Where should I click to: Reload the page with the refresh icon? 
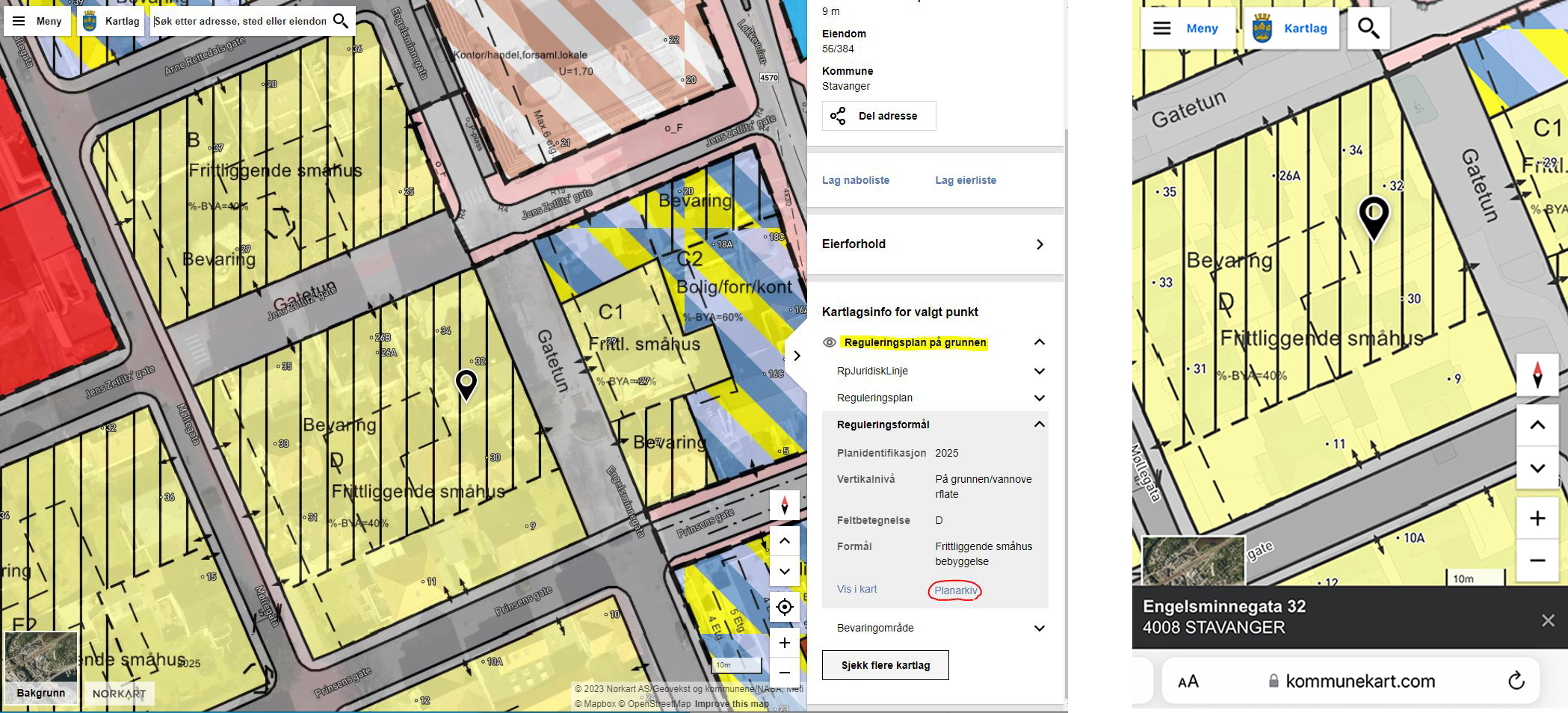pyautogui.click(x=1516, y=680)
